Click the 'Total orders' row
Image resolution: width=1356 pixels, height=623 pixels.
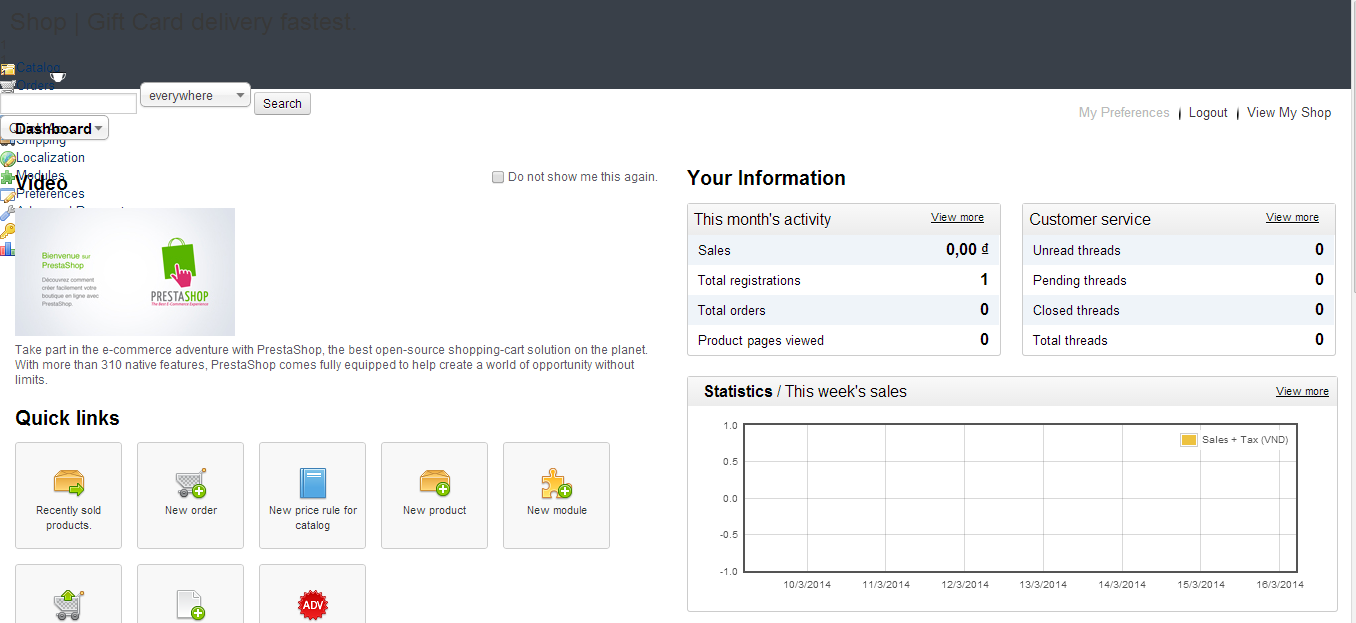click(844, 310)
